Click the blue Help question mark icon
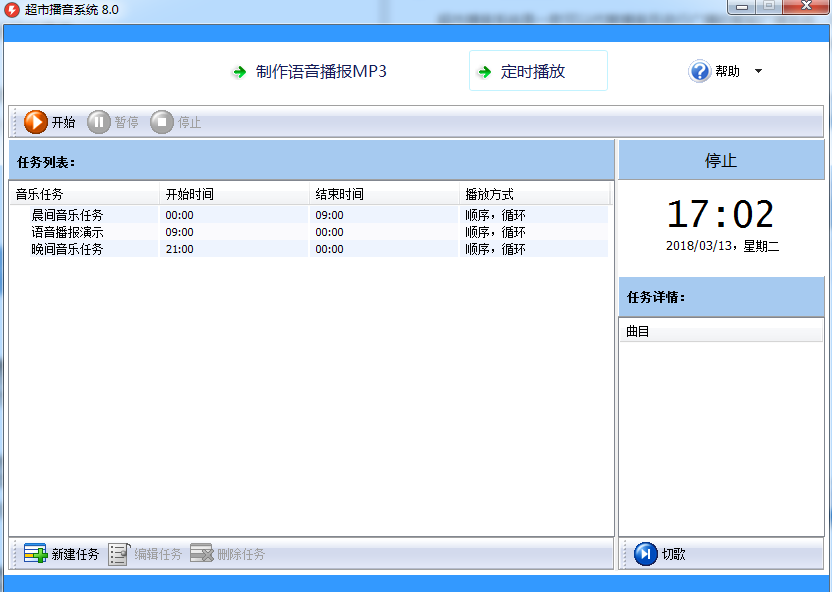The height and width of the screenshot is (592, 832). pos(699,71)
